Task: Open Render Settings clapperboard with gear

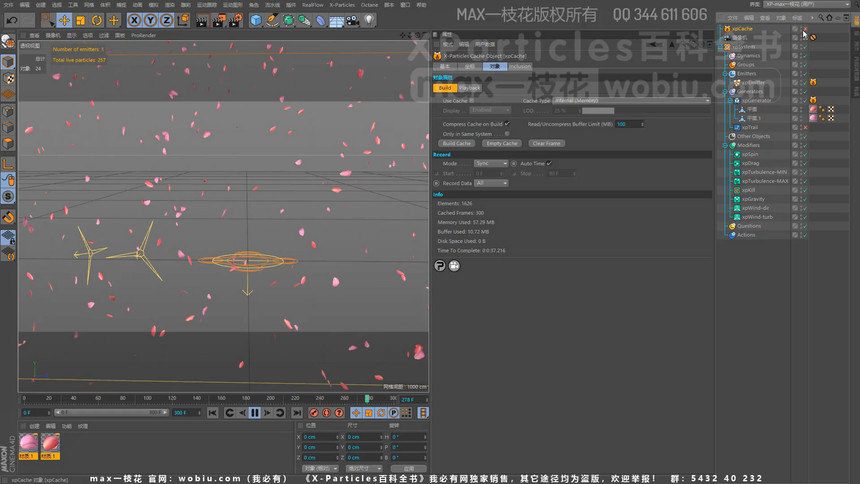Action: click(x=235, y=21)
